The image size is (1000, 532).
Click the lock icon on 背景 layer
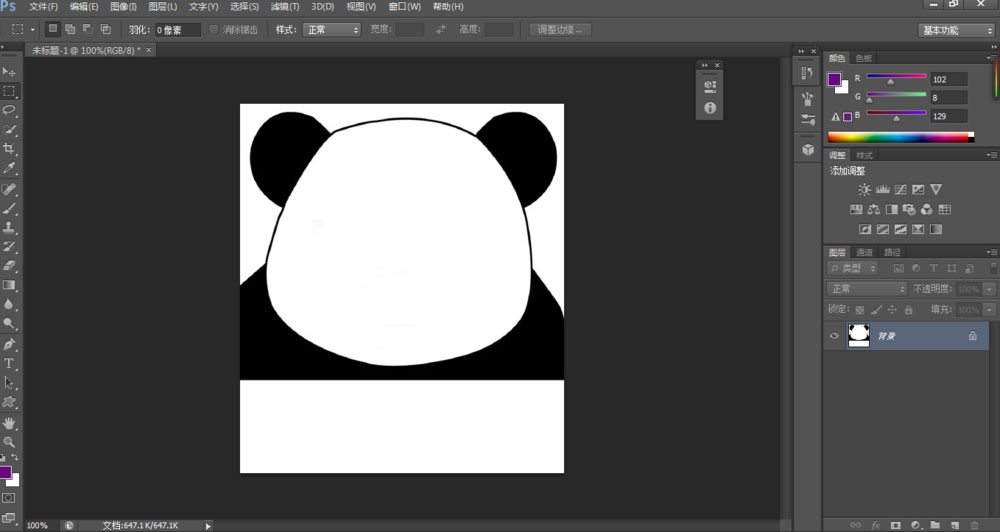click(972, 337)
